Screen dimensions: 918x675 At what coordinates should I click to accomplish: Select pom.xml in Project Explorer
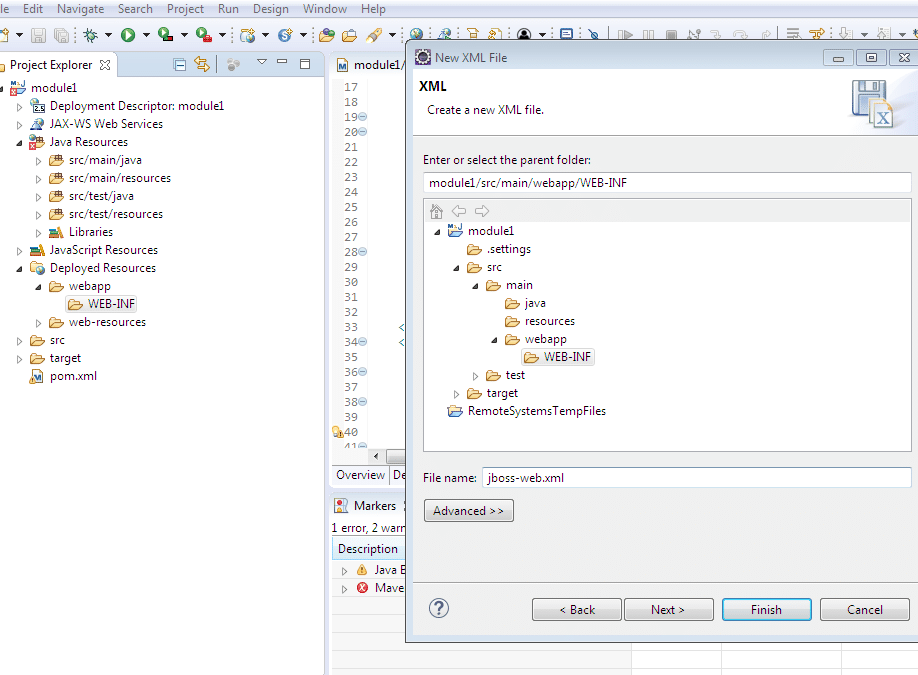73,376
